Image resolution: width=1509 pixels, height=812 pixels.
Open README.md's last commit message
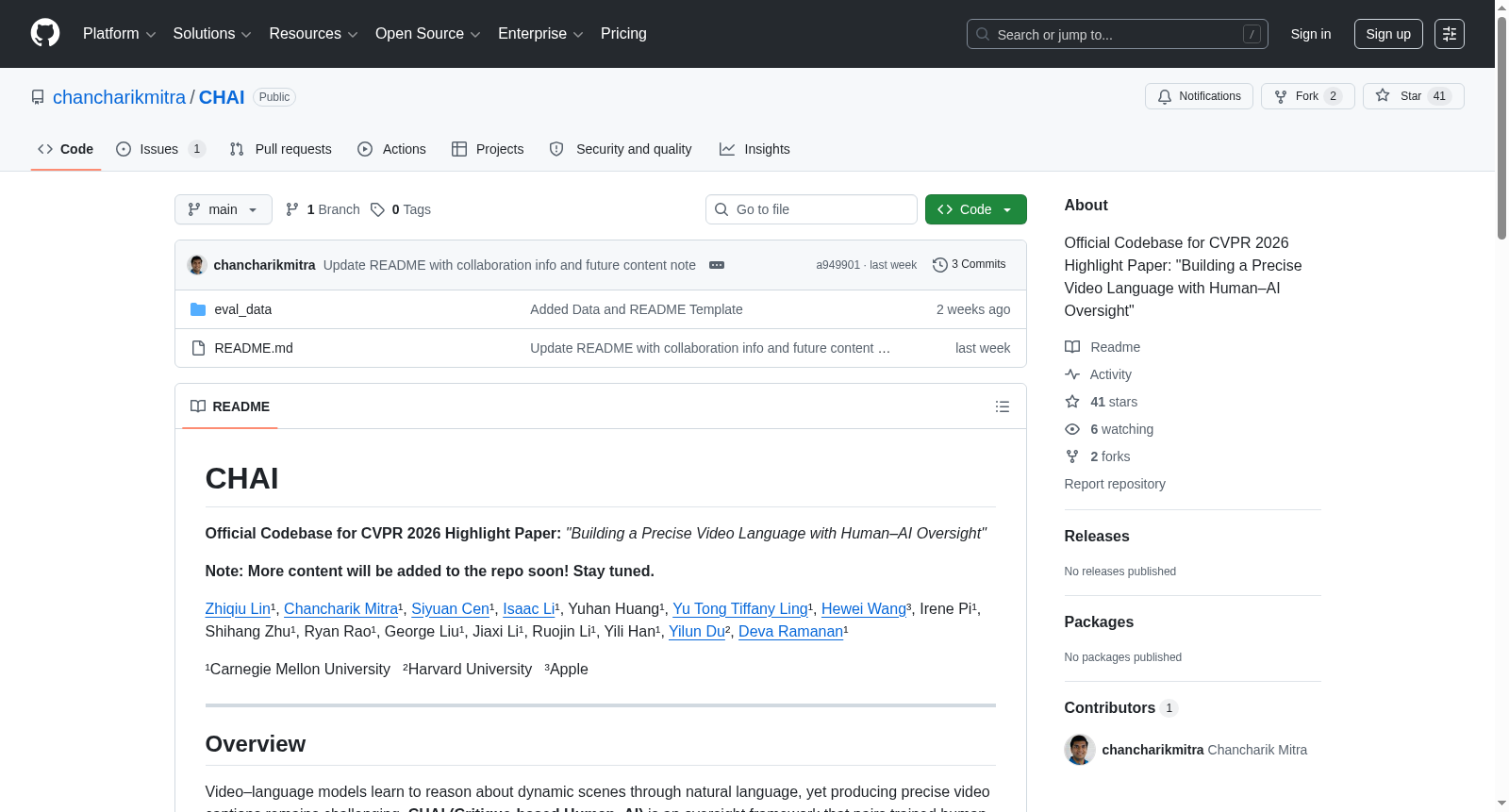[710, 348]
